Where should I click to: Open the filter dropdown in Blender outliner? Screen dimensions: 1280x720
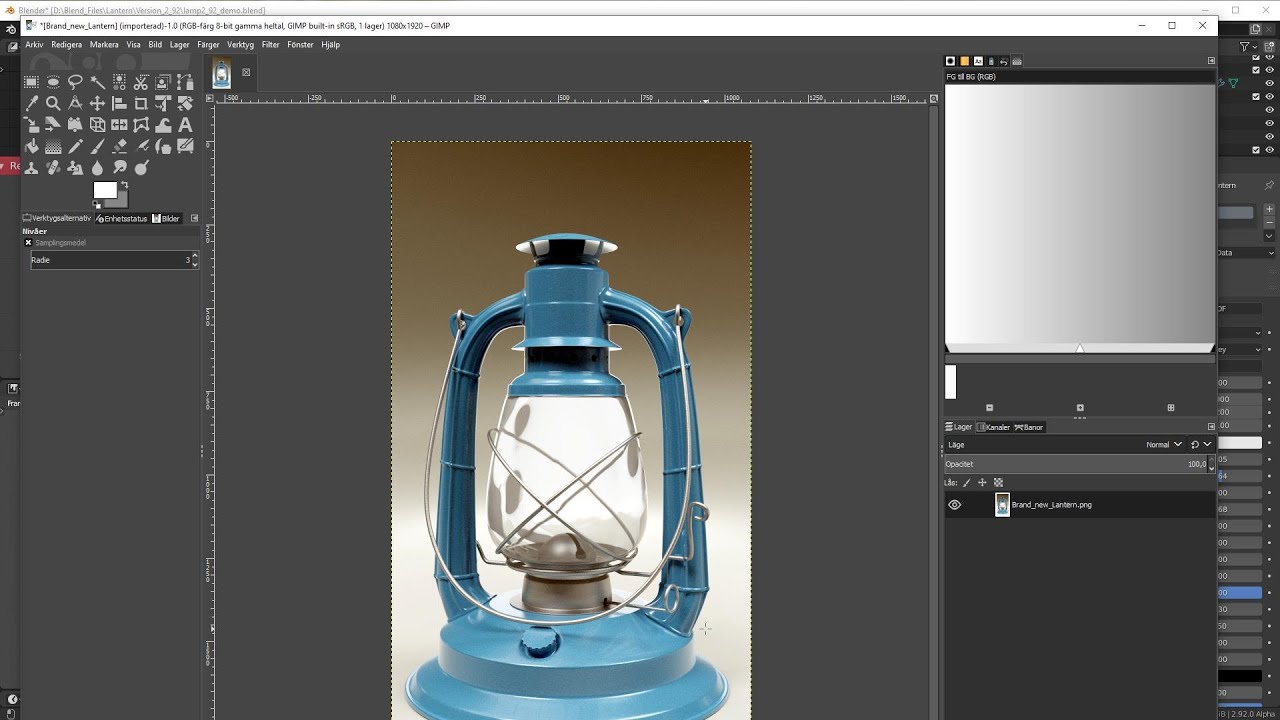(1248, 46)
